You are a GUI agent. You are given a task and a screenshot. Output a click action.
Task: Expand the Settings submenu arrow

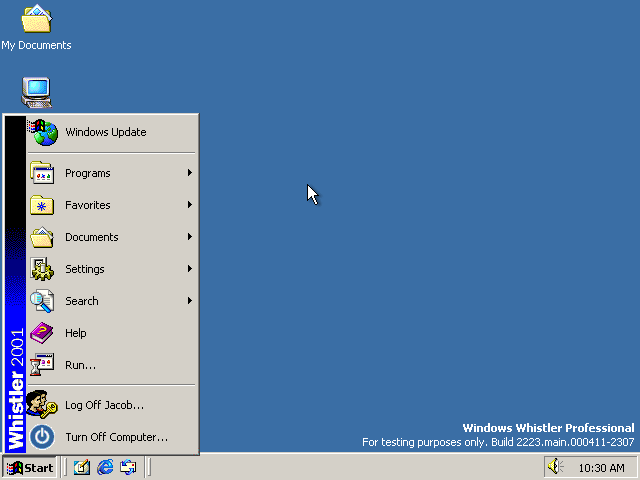(x=190, y=269)
